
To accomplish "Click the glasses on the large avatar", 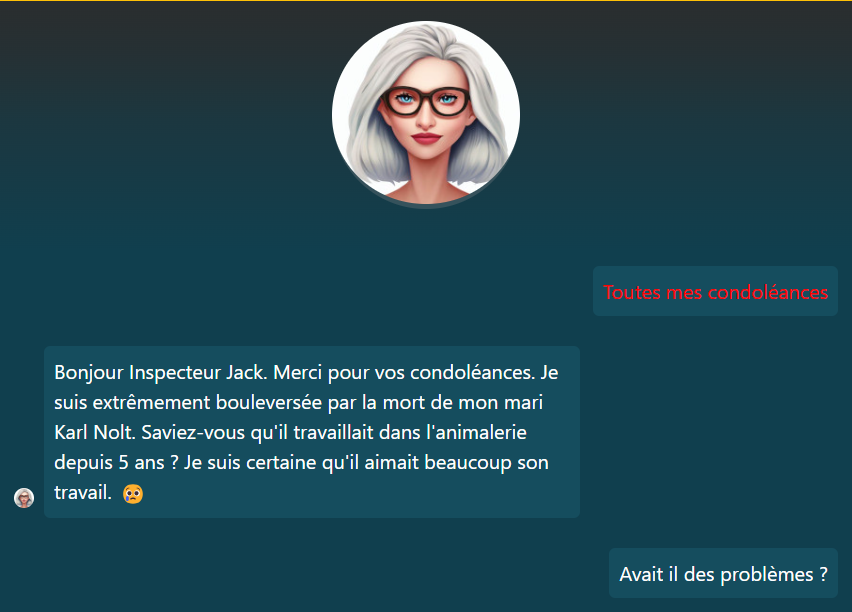I will tap(426, 102).
